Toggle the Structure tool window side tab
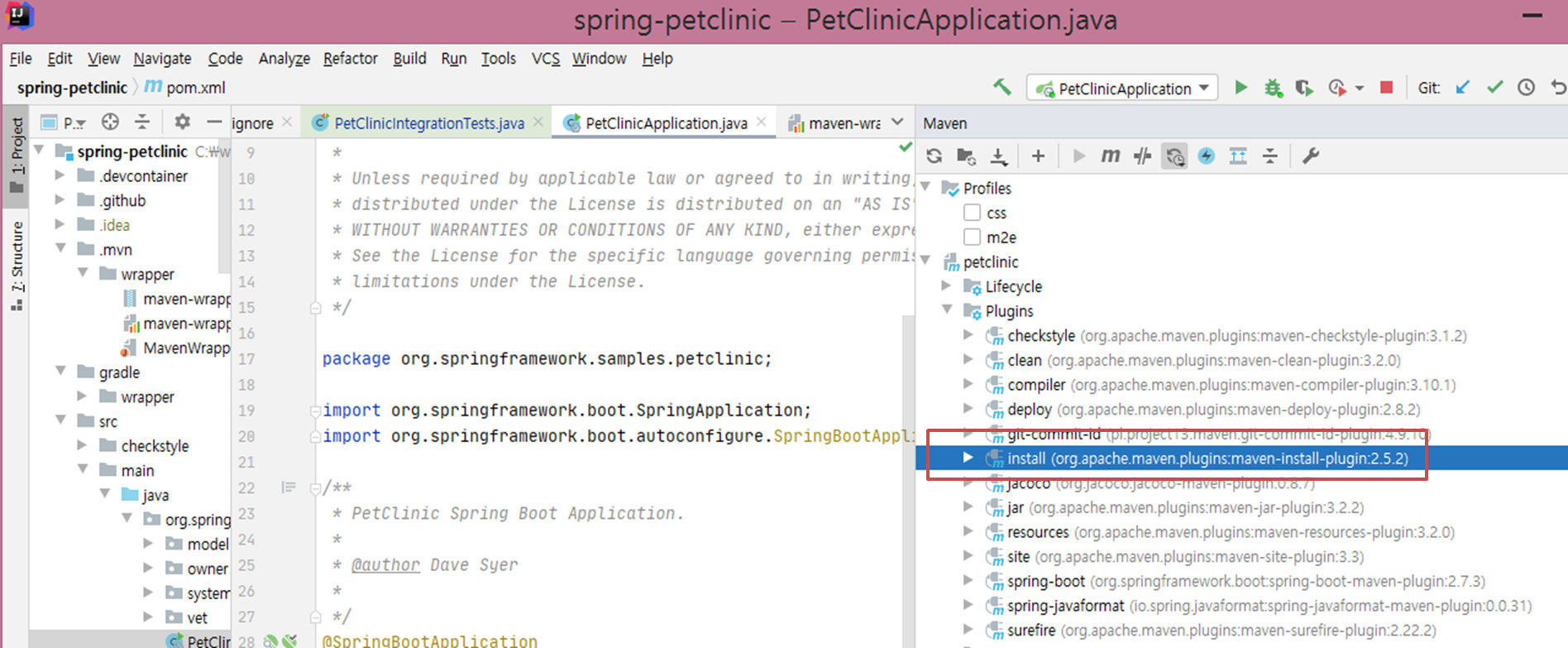Image resolution: width=1568 pixels, height=648 pixels. pos(17,266)
